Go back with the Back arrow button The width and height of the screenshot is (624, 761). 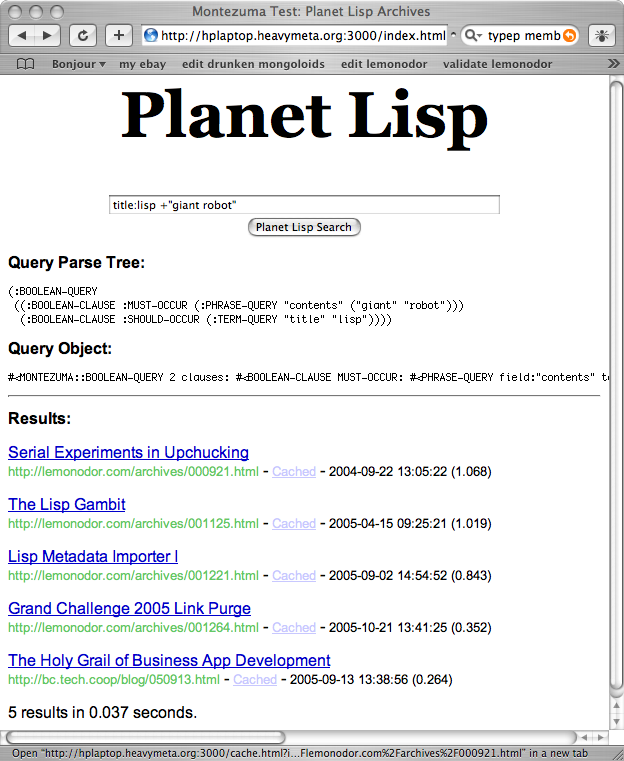[x=21, y=36]
